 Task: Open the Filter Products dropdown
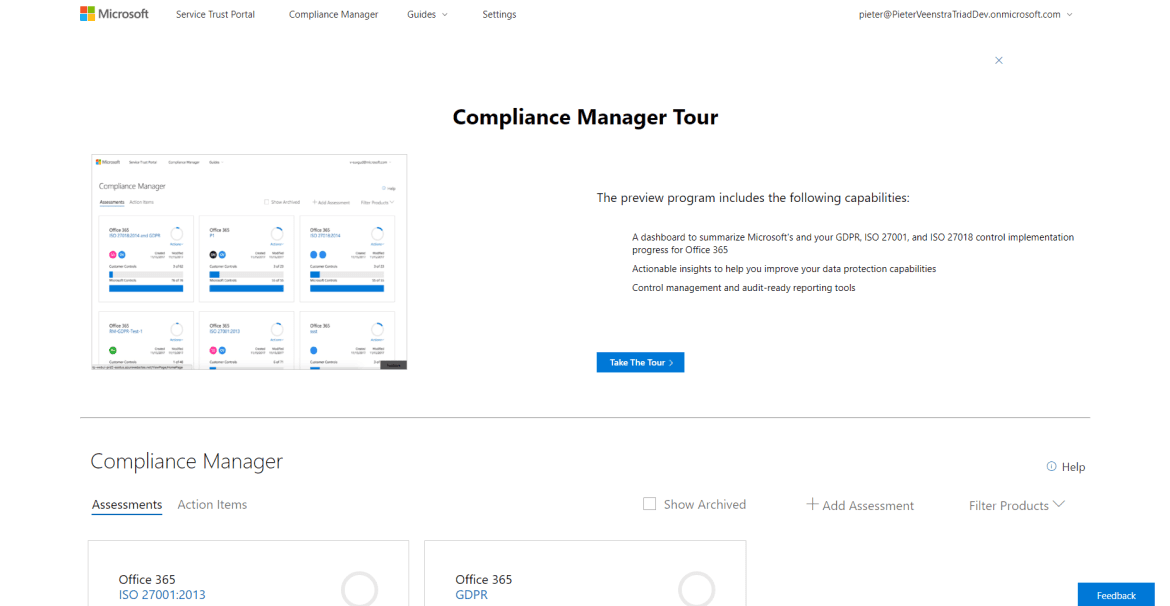point(1016,505)
